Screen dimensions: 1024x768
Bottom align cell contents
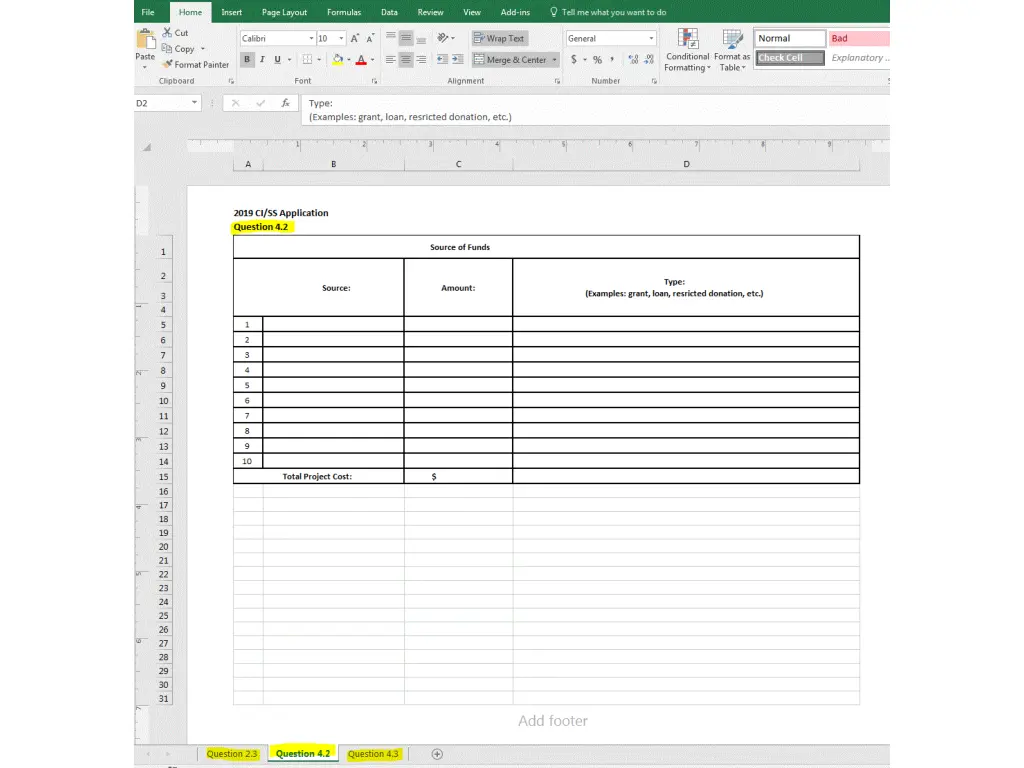coord(421,39)
